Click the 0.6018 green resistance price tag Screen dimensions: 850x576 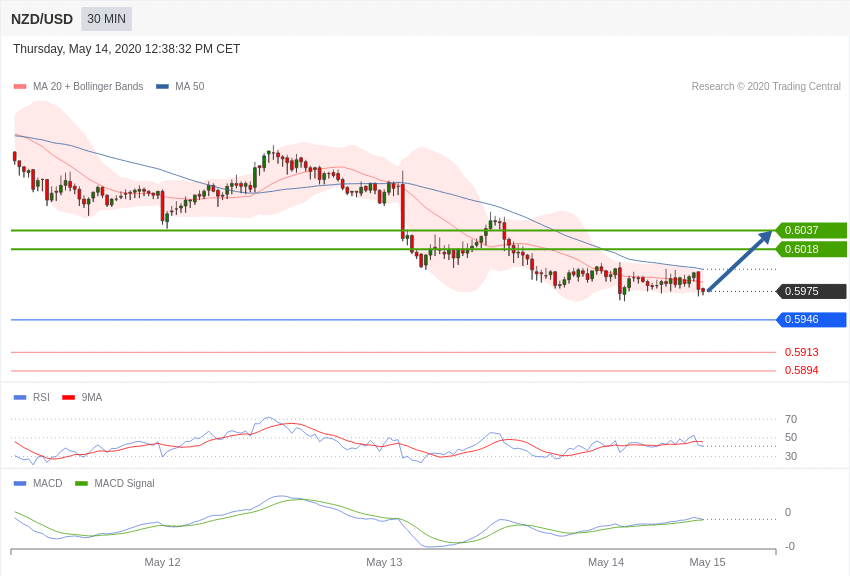click(x=812, y=249)
